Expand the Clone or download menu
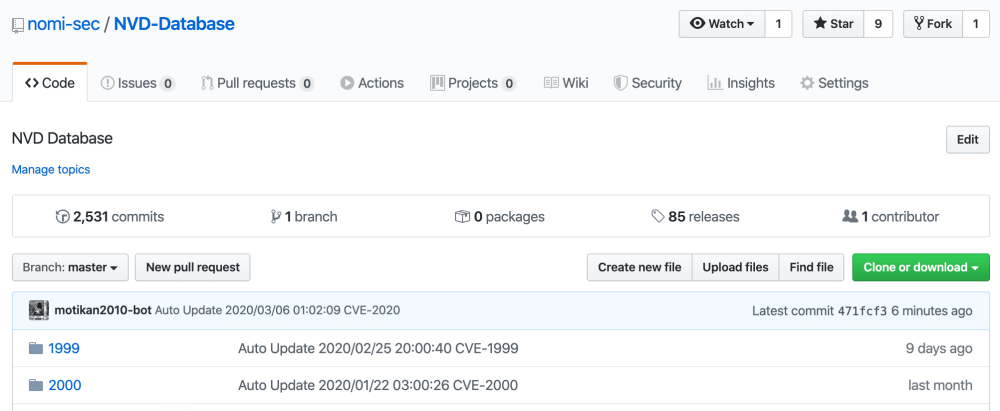The height and width of the screenshot is (411, 1000). tap(920, 267)
